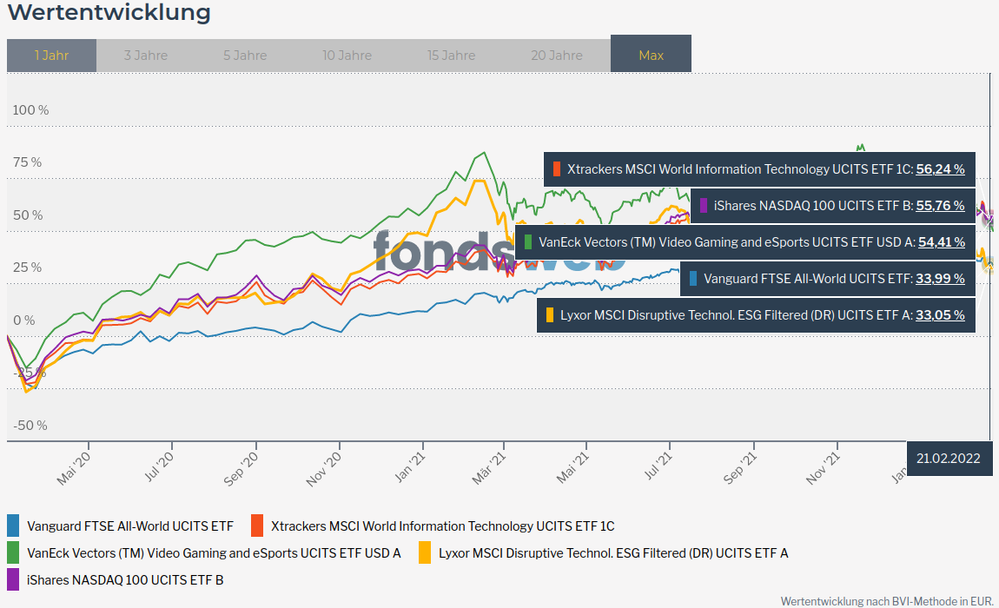Click the 21.02.2022 date marker
Image resolution: width=999 pixels, height=608 pixels.
[x=949, y=458]
